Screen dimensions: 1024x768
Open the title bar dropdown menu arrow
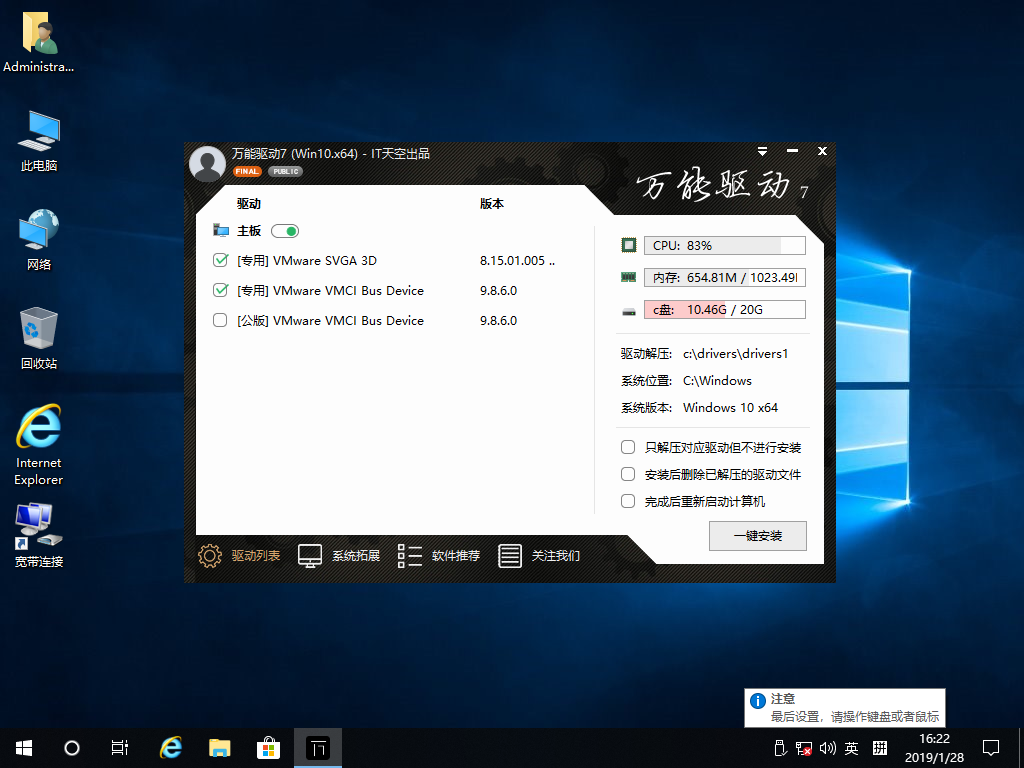coord(762,152)
